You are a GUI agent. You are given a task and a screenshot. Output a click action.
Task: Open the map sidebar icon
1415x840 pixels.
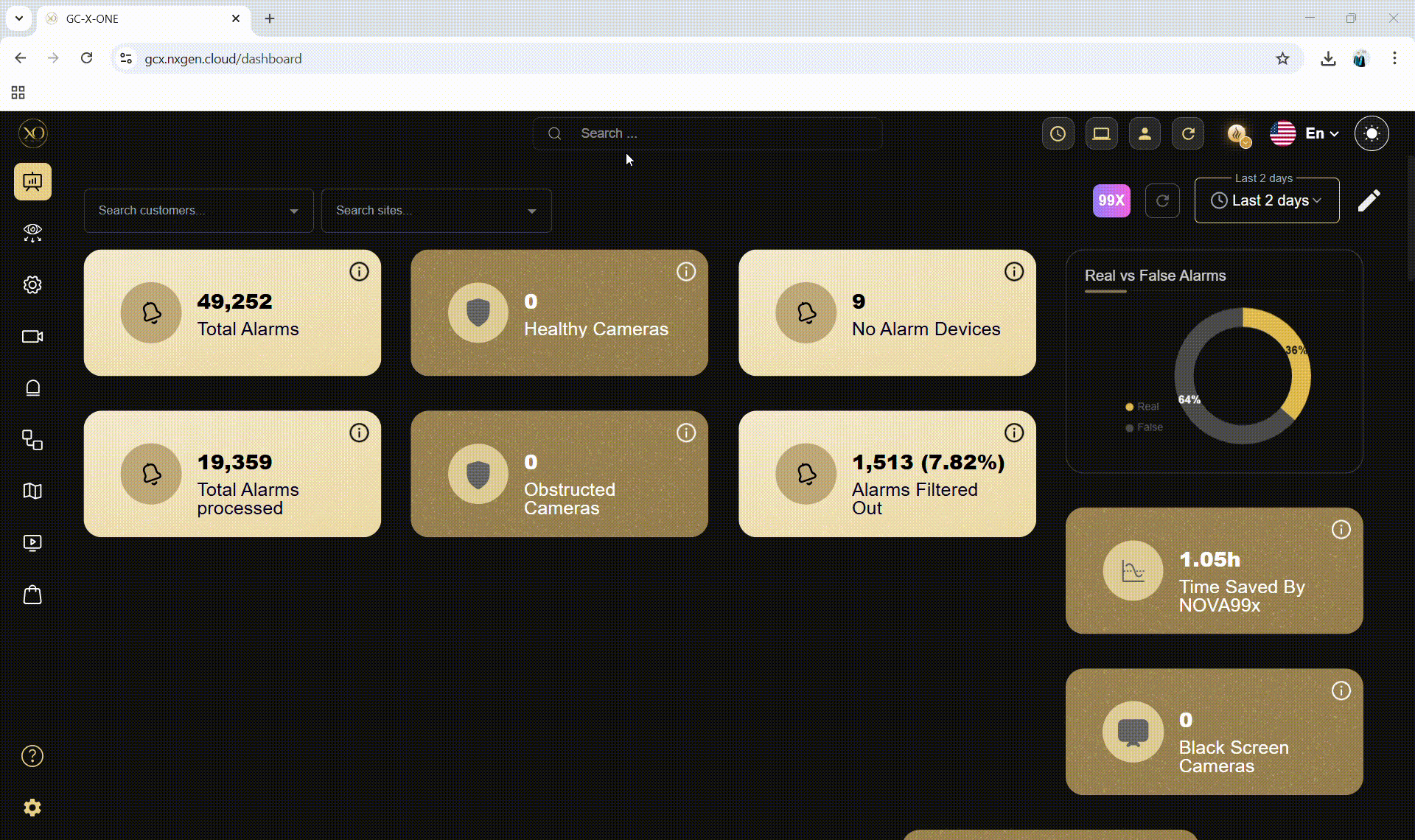pyautogui.click(x=32, y=491)
